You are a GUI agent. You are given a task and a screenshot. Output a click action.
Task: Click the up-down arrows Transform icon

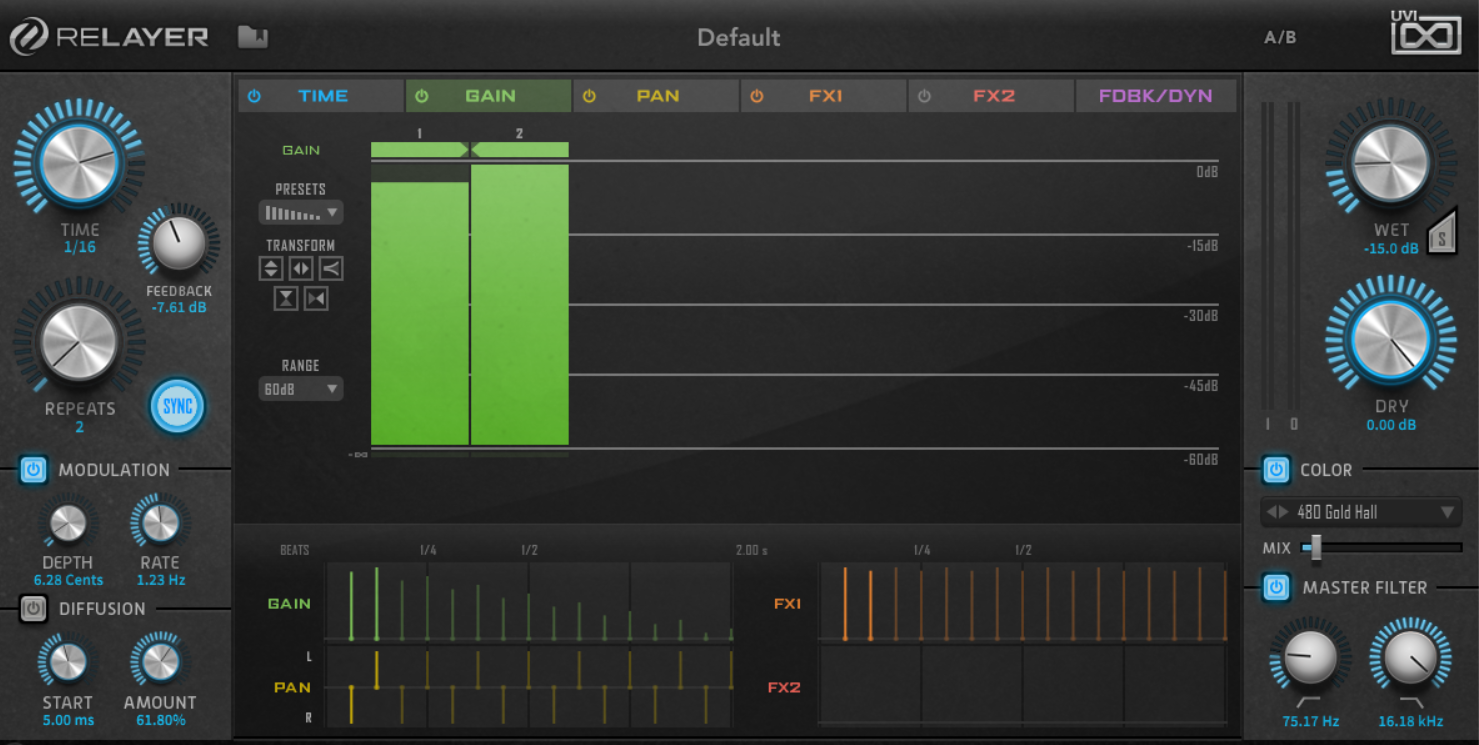click(x=271, y=268)
